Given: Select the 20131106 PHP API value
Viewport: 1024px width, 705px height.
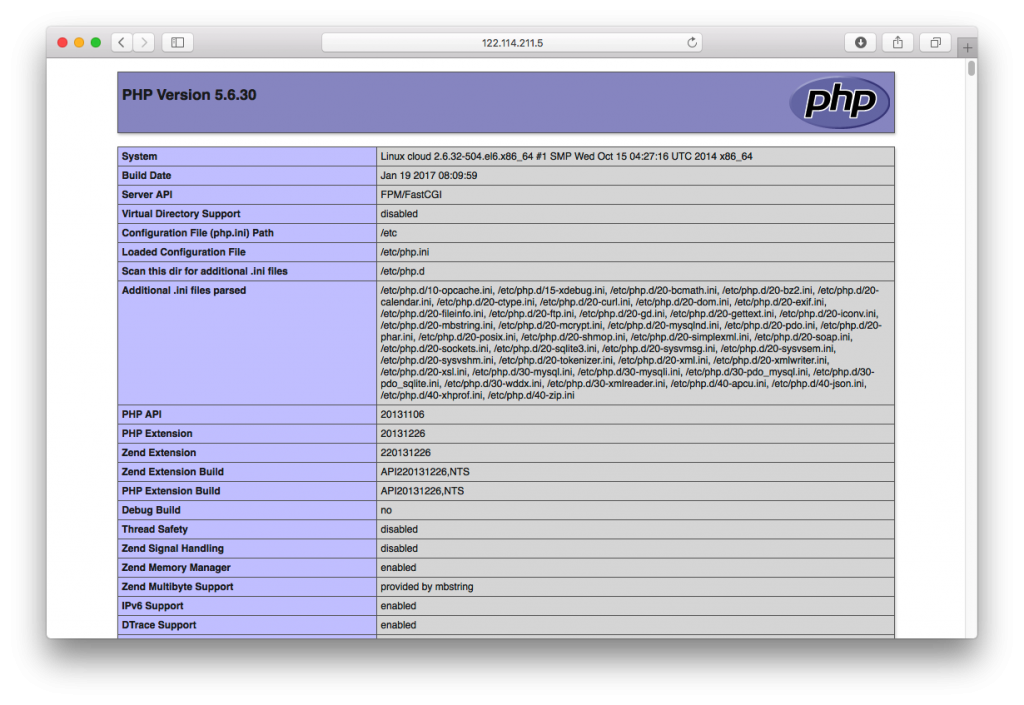Looking at the screenshot, I should [x=402, y=415].
